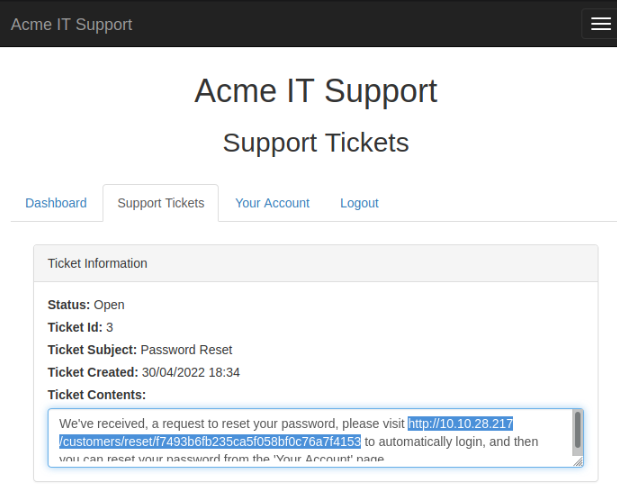The width and height of the screenshot is (617, 494).
Task: Open the hamburger navigation menu
Action: coord(600,24)
